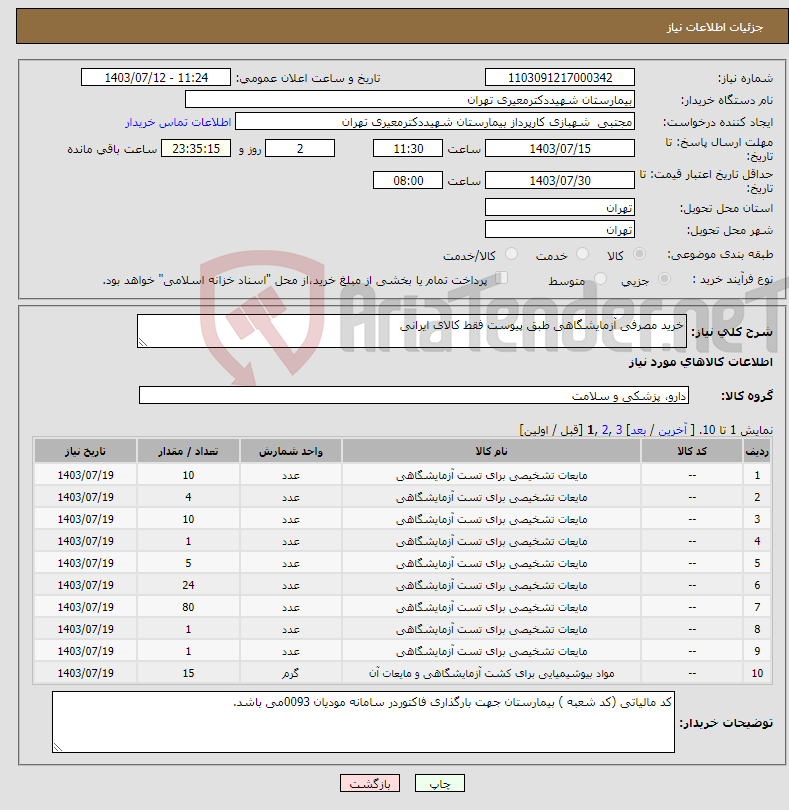Click the شرح کلی نیاز description textarea
Viewport: 789px width, 810px height.
pos(412,331)
